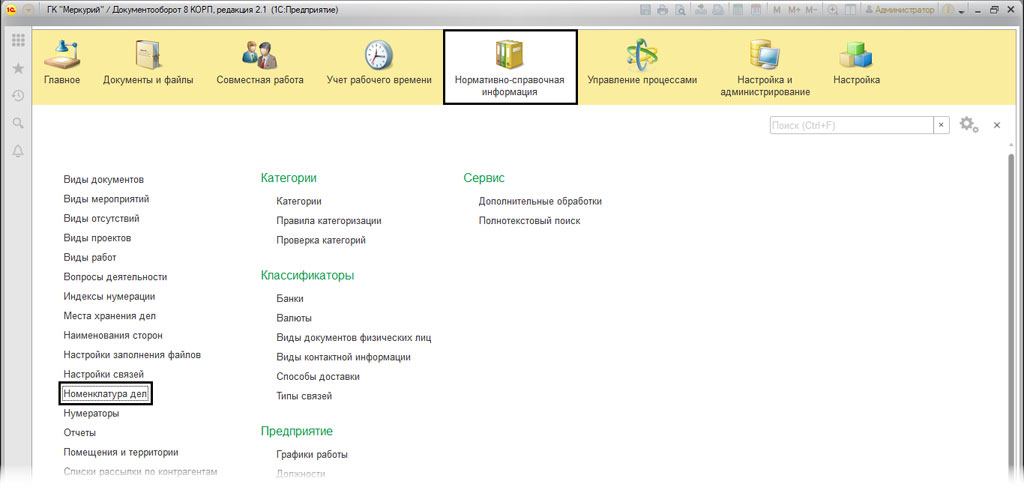Viewport: 1024px width, 487px height.
Task: Expand the dropdown arrow beside info icon
Action: [961, 10]
